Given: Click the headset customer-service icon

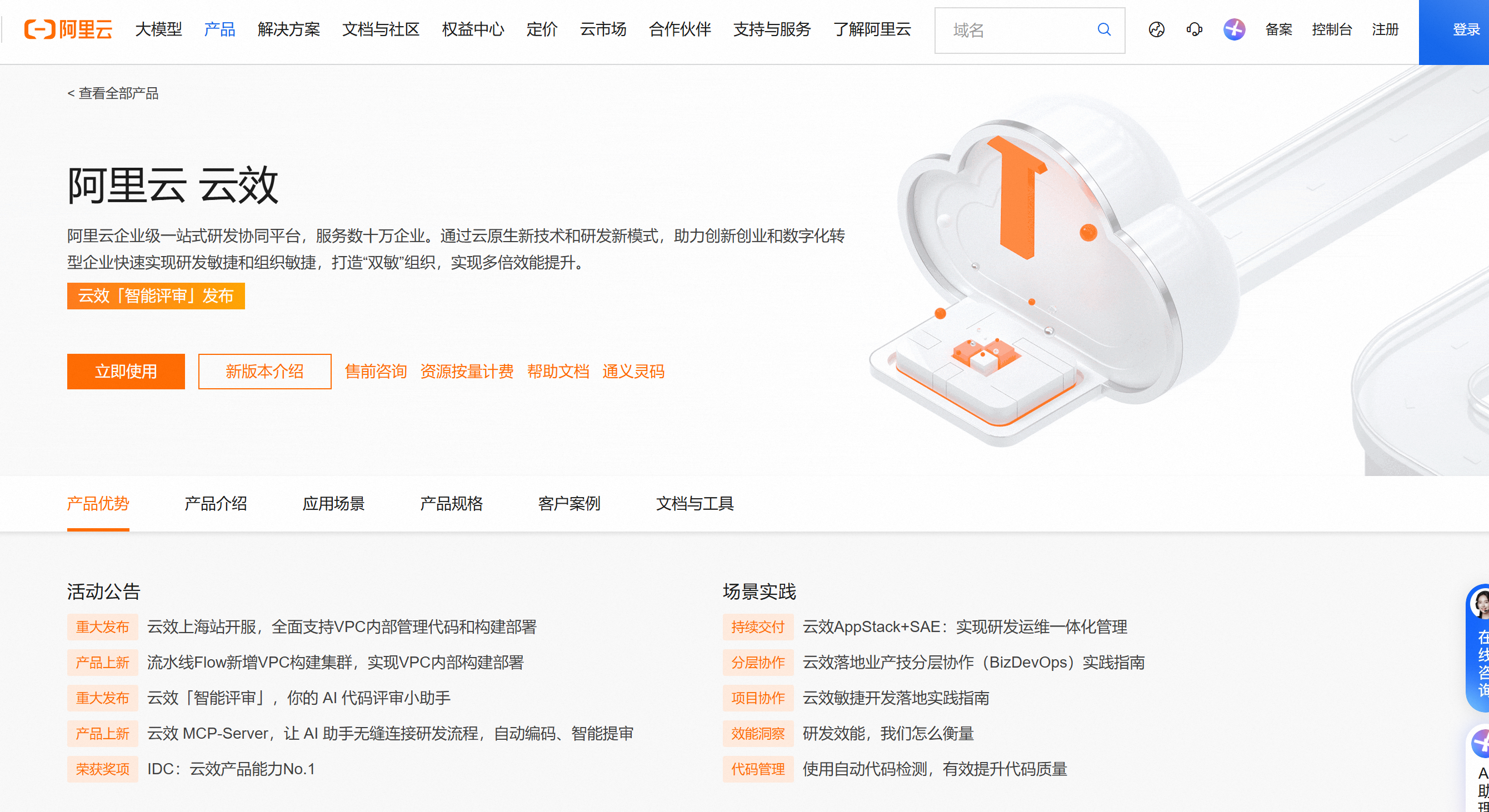Looking at the screenshot, I should pos(1194,29).
